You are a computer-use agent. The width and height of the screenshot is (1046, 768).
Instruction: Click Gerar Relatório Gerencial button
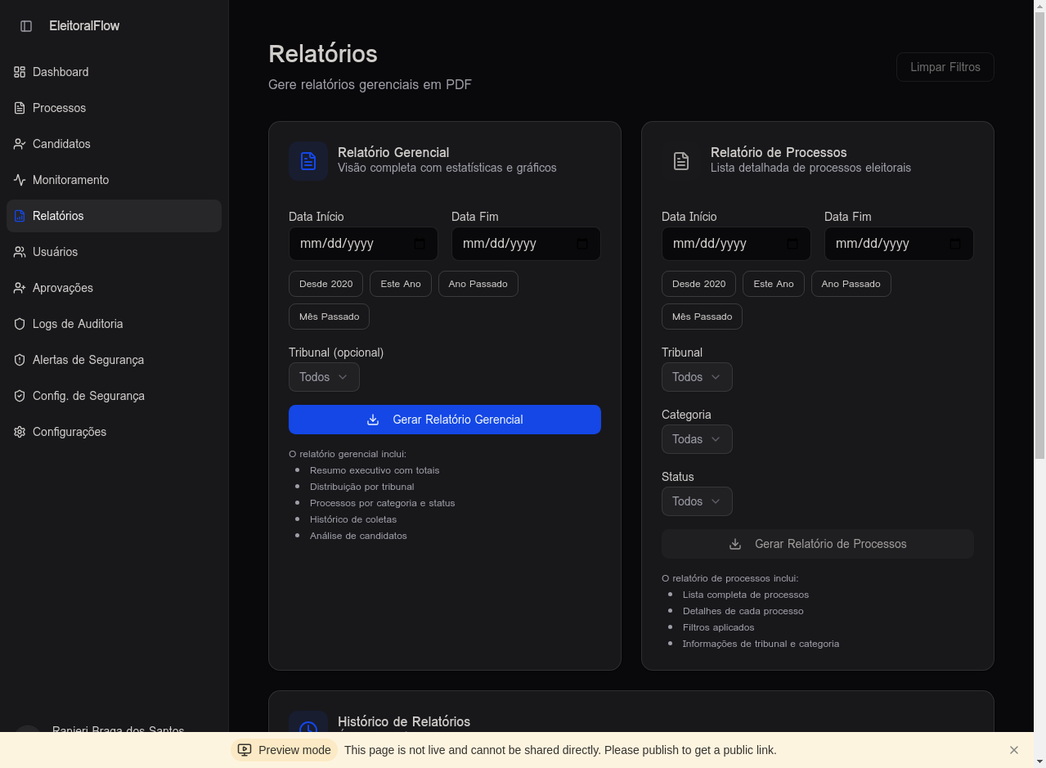[444, 420]
